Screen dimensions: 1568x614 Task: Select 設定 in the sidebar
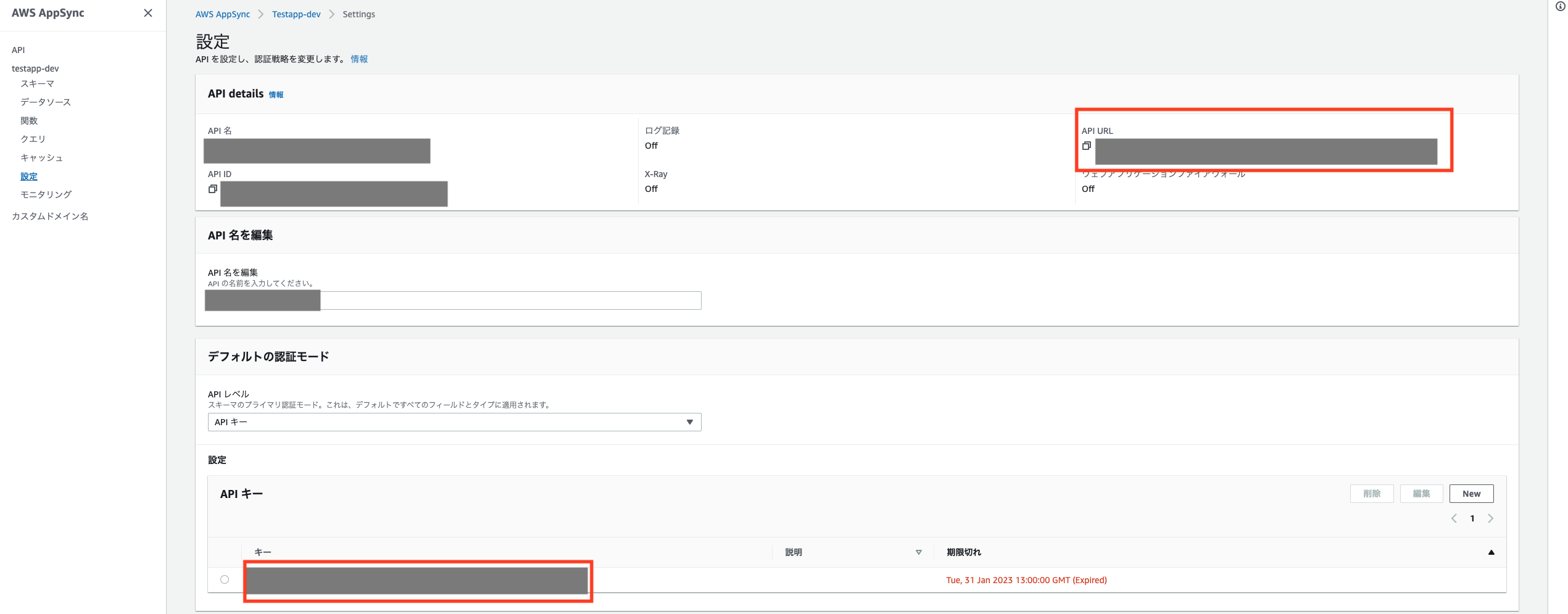click(x=29, y=176)
